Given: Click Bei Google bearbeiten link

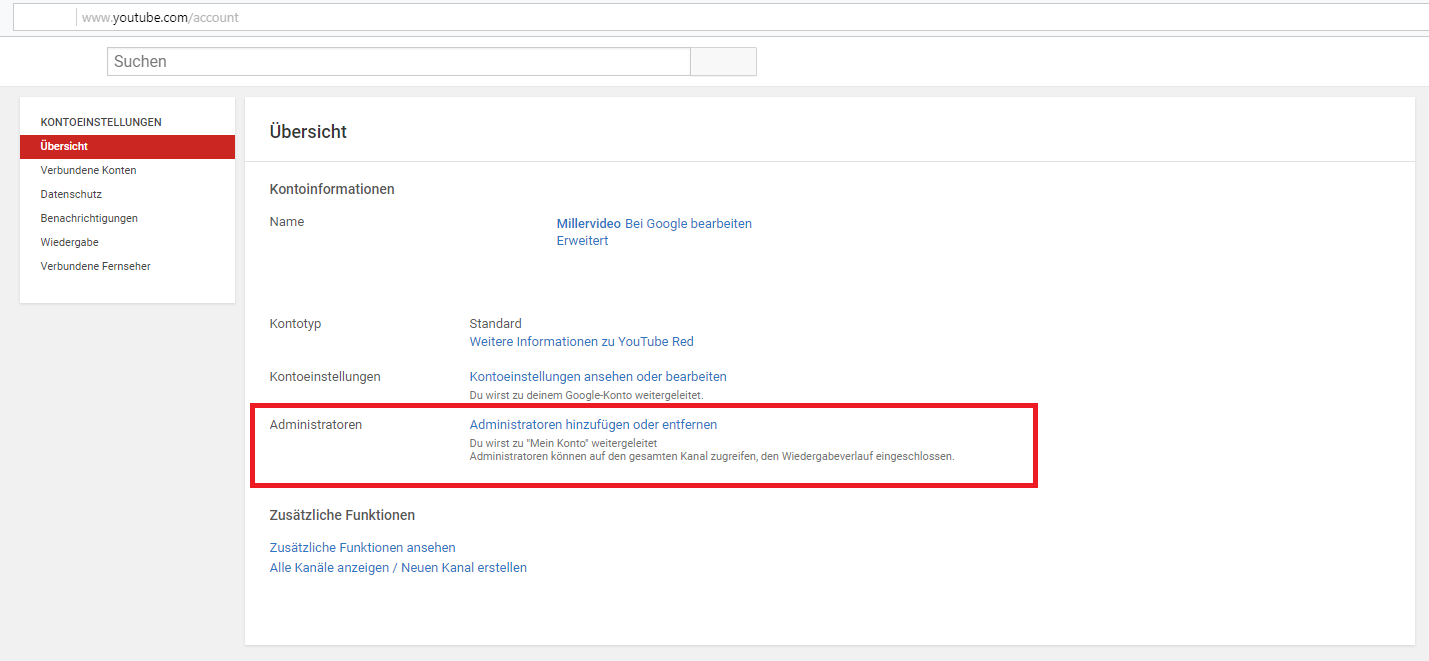Looking at the screenshot, I should coord(688,224).
